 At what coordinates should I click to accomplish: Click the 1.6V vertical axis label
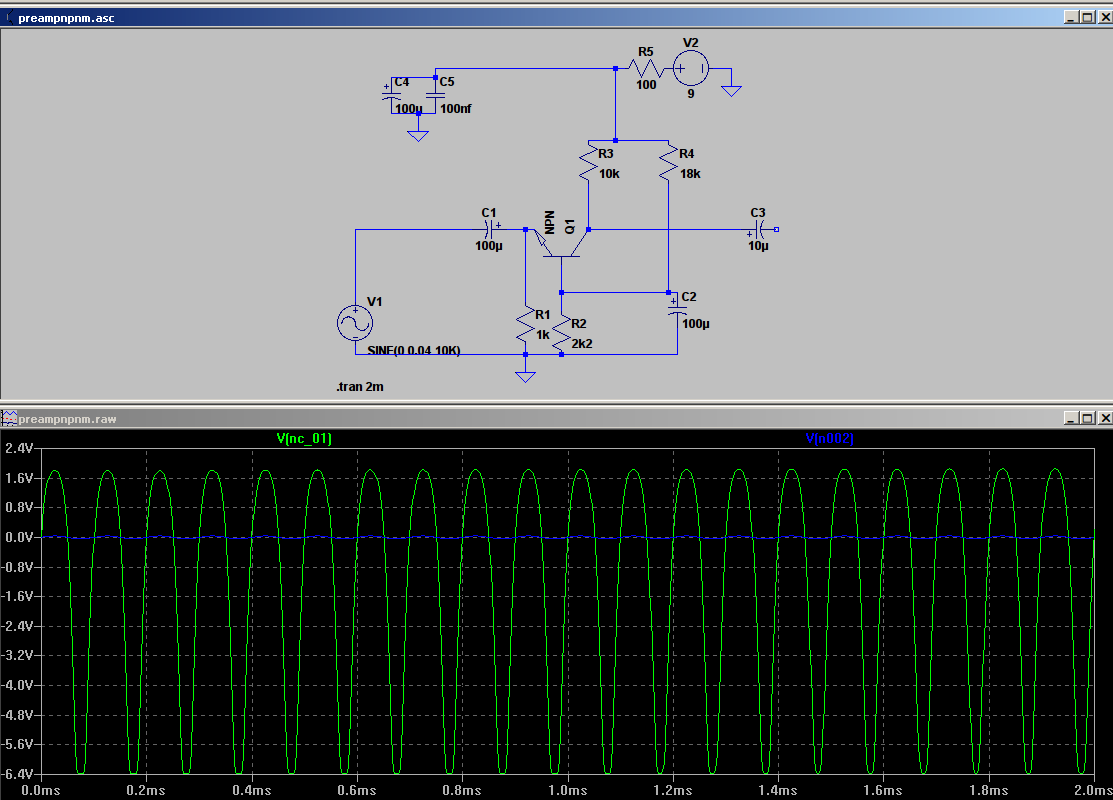pyautogui.click(x=19, y=478)
